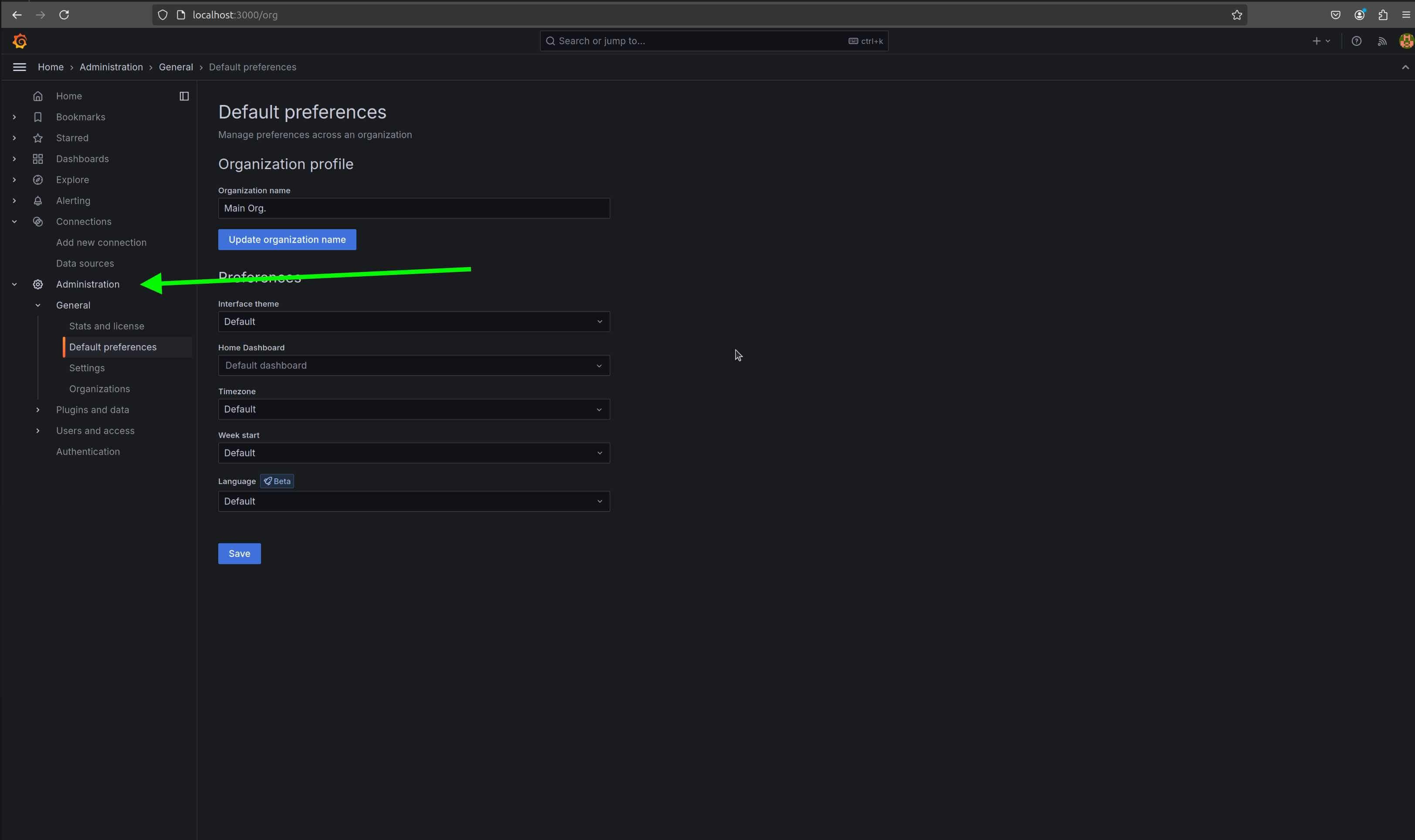Click the browser tracking protection shield
1415x840 pixels.
[163, 15]
